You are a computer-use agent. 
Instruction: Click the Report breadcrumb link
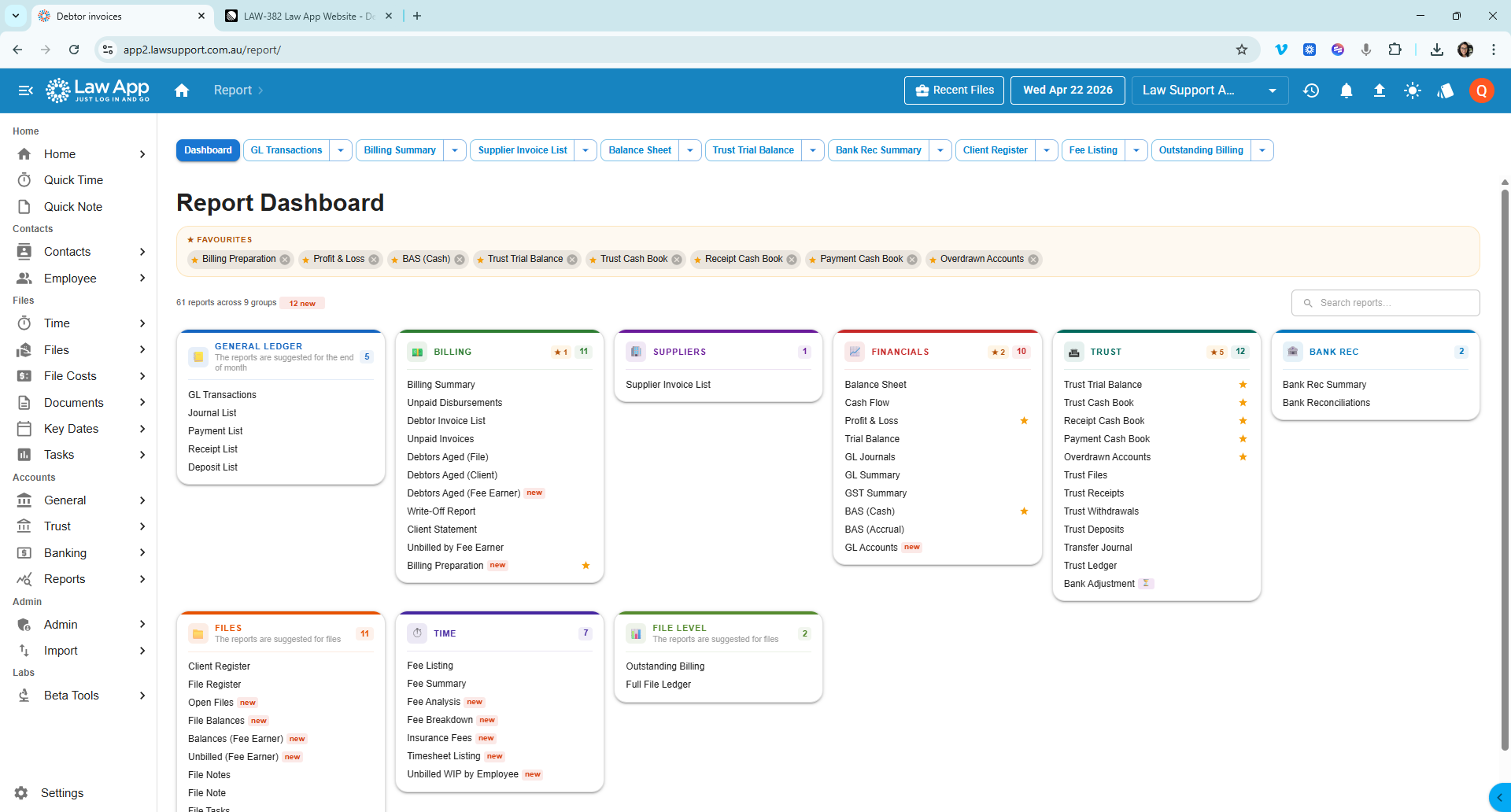(233, 90)
